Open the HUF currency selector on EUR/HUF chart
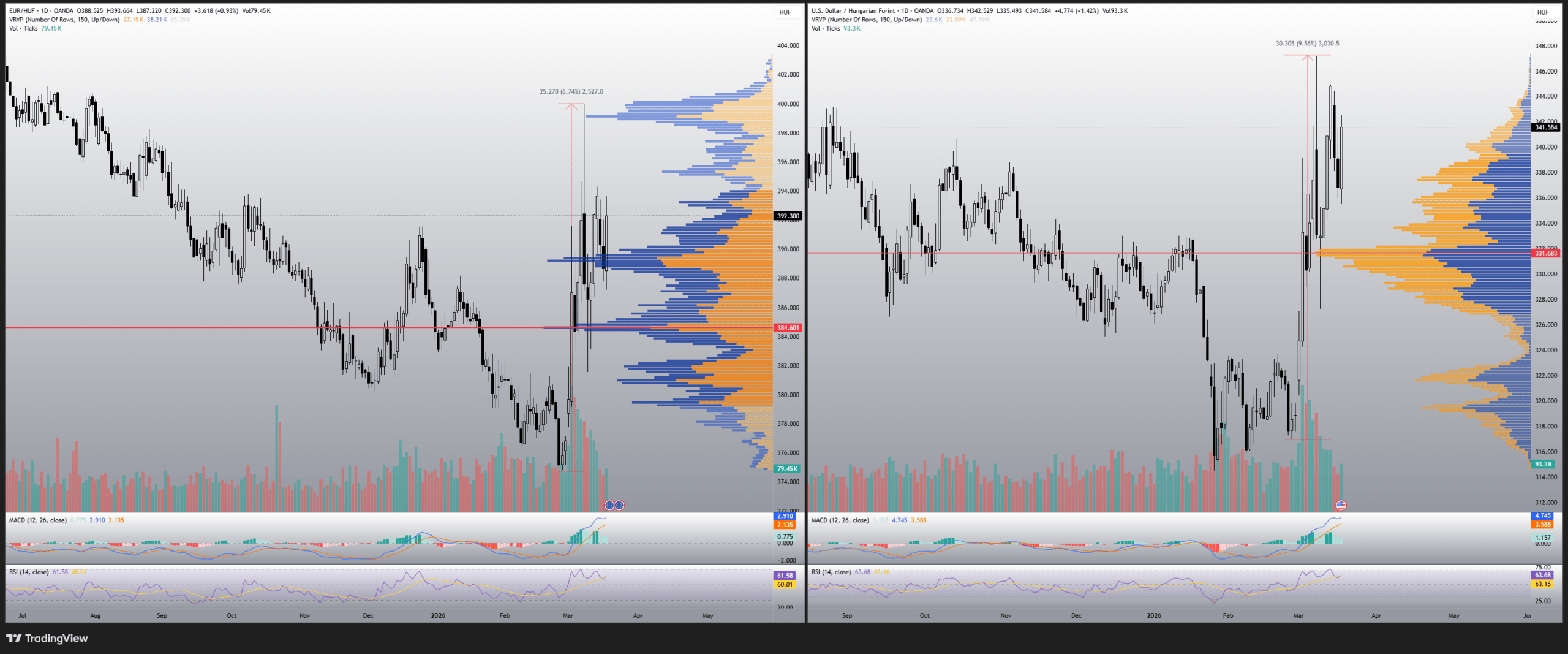1568x654 pixels. tap(785, 12)
